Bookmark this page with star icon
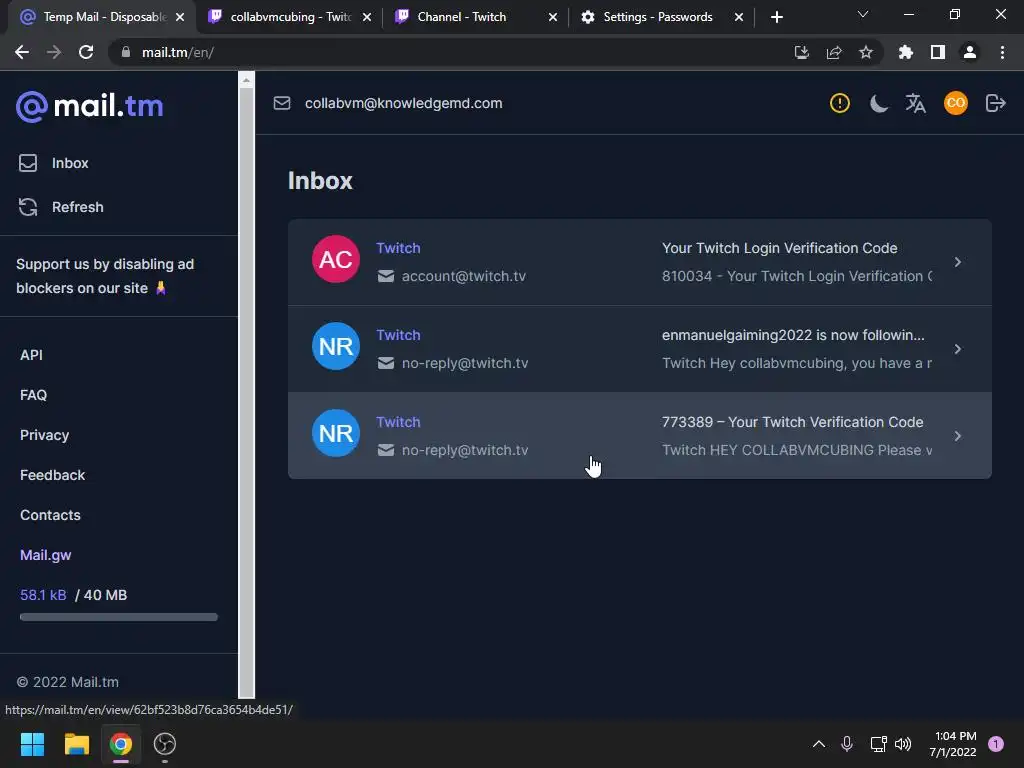Viewport: 1024px width, 768px height. click(866, 52)
